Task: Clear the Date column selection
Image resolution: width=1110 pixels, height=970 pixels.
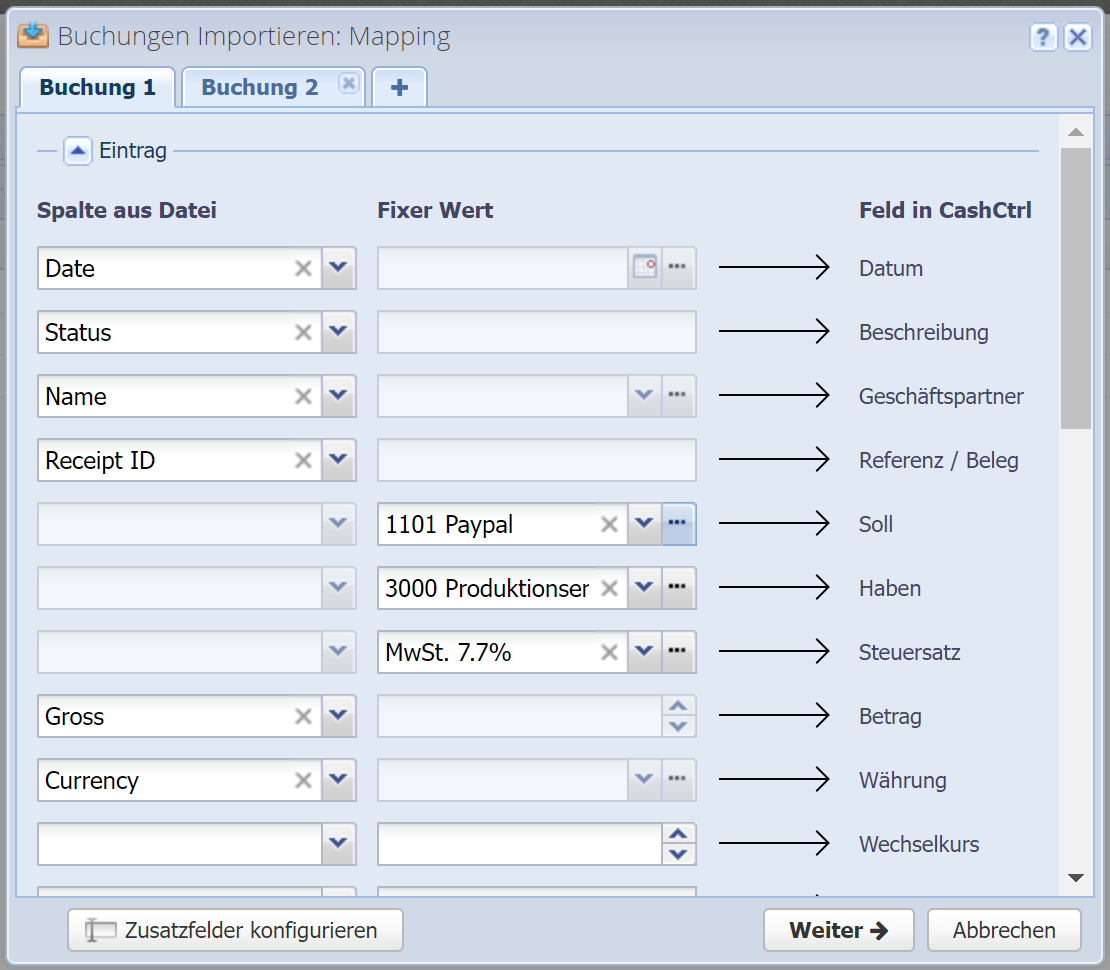Action: tap(303, 268)
